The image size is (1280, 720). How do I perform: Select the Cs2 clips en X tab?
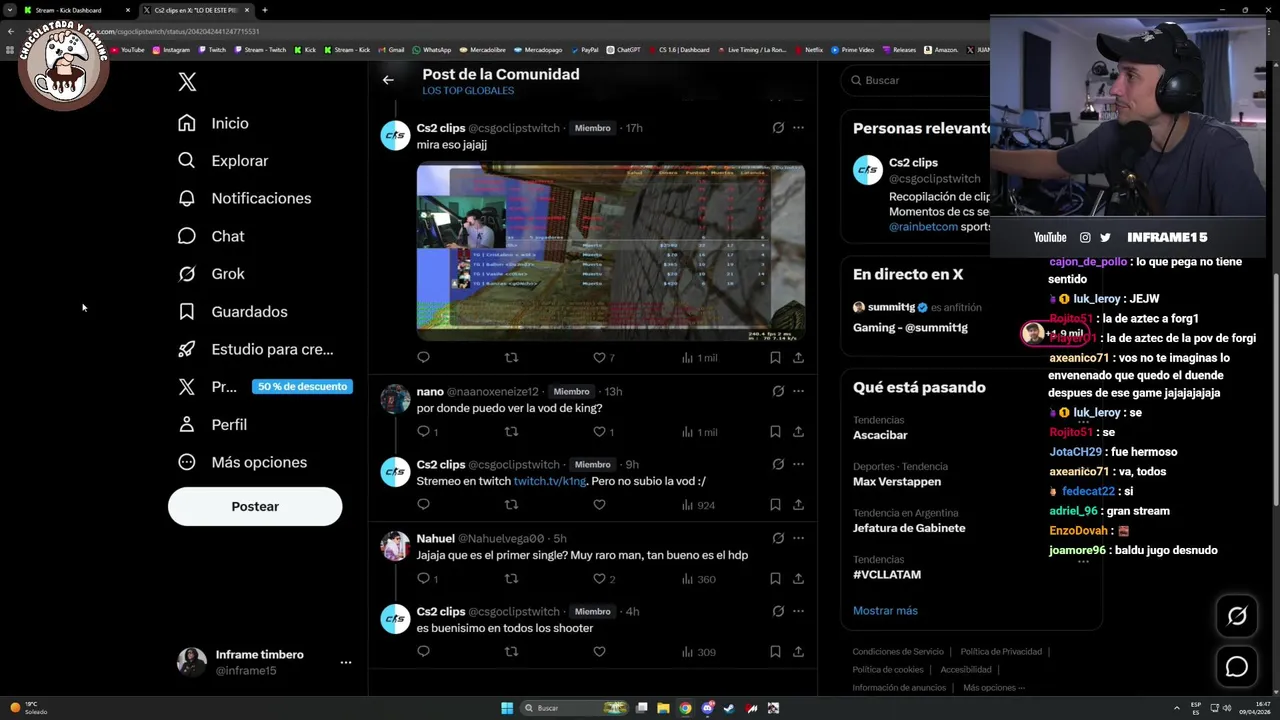point(196,10)
